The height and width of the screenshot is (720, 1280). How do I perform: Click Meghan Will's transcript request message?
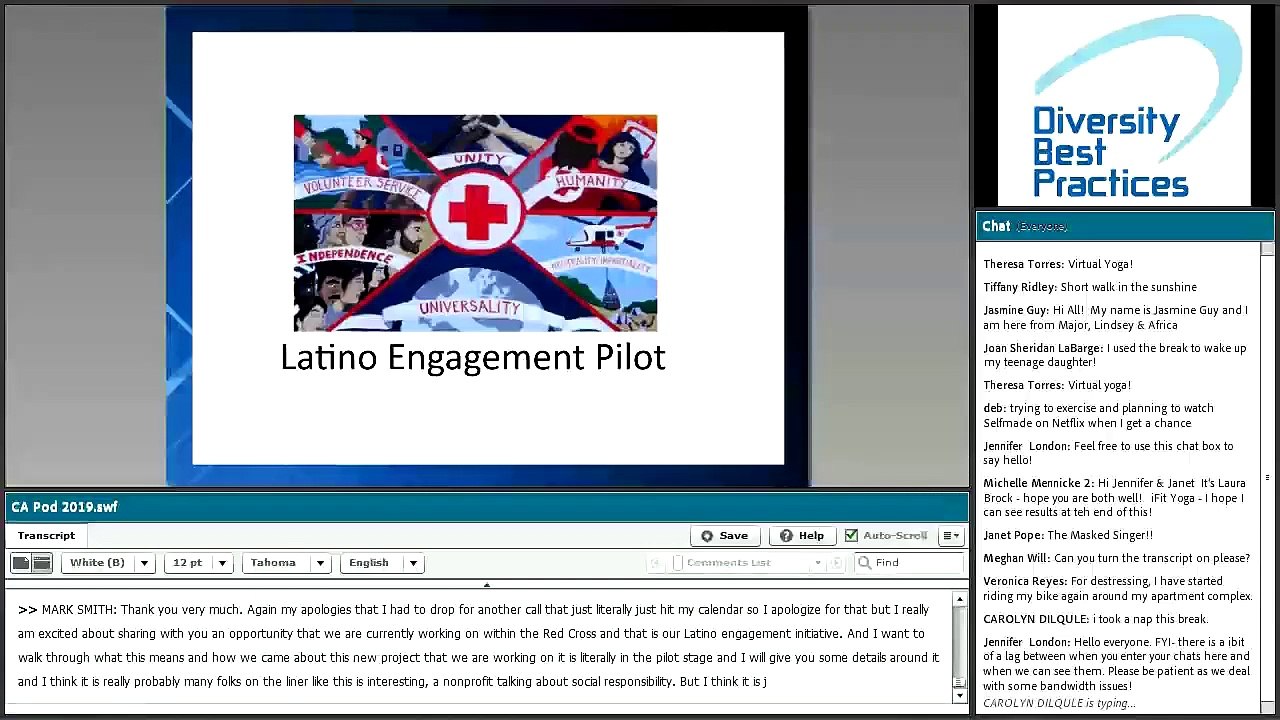click(x=1116, y=558)
